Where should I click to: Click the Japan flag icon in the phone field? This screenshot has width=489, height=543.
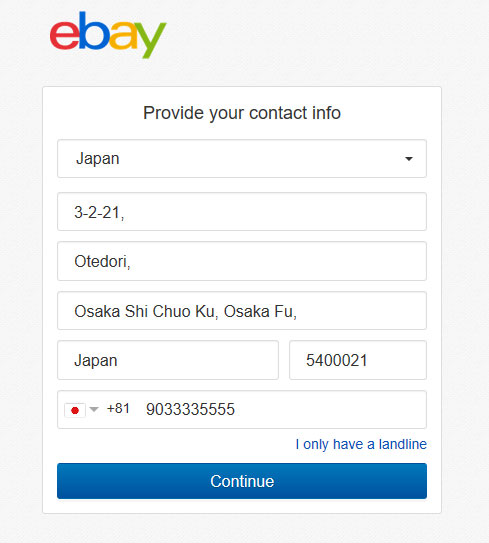click(75, 410)
